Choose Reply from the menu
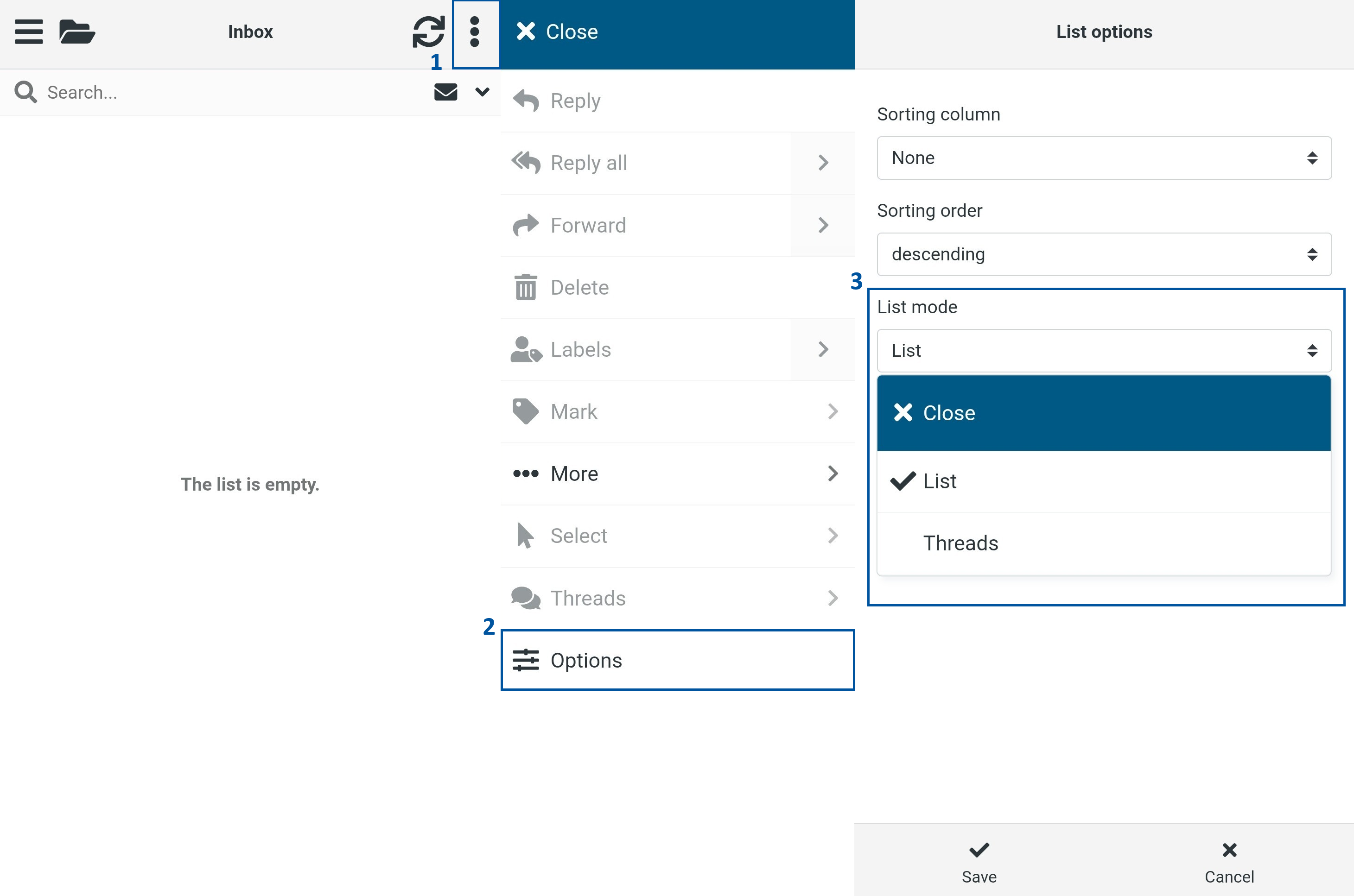The height and width of the screenshot is (896, 1354). (x=677, y=101)
